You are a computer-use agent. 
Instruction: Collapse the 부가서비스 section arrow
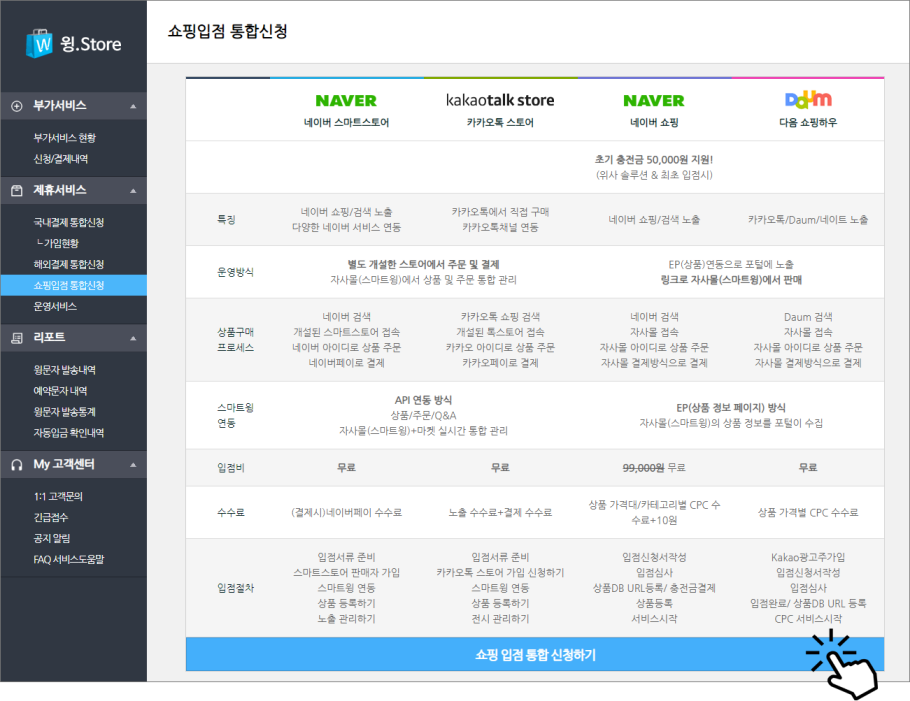(x=133, y=106)
